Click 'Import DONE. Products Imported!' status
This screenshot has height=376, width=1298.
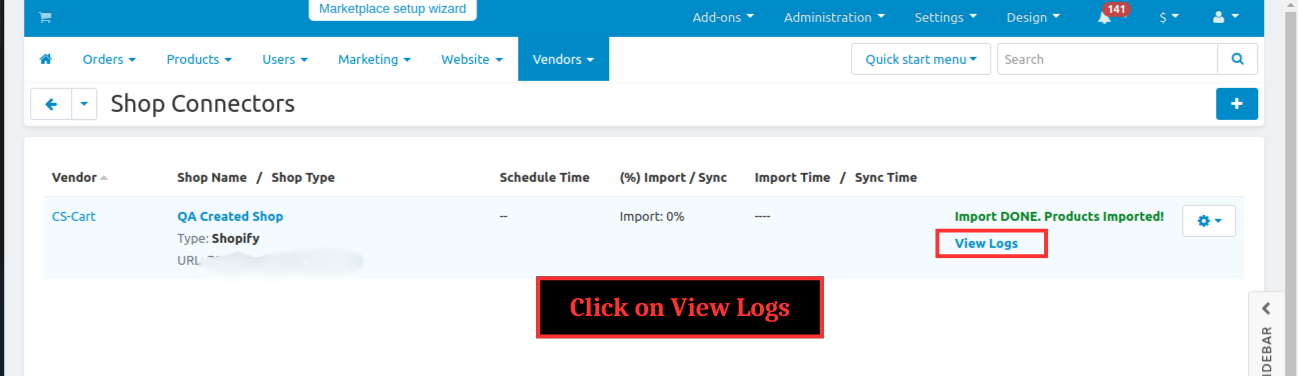(1059, 216)
